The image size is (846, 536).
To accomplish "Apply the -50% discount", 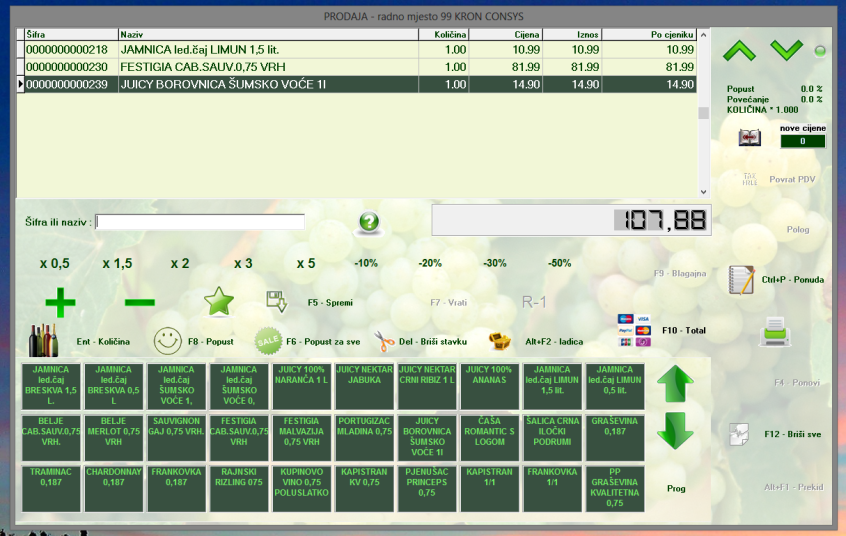I will click(x=560, y=263).
